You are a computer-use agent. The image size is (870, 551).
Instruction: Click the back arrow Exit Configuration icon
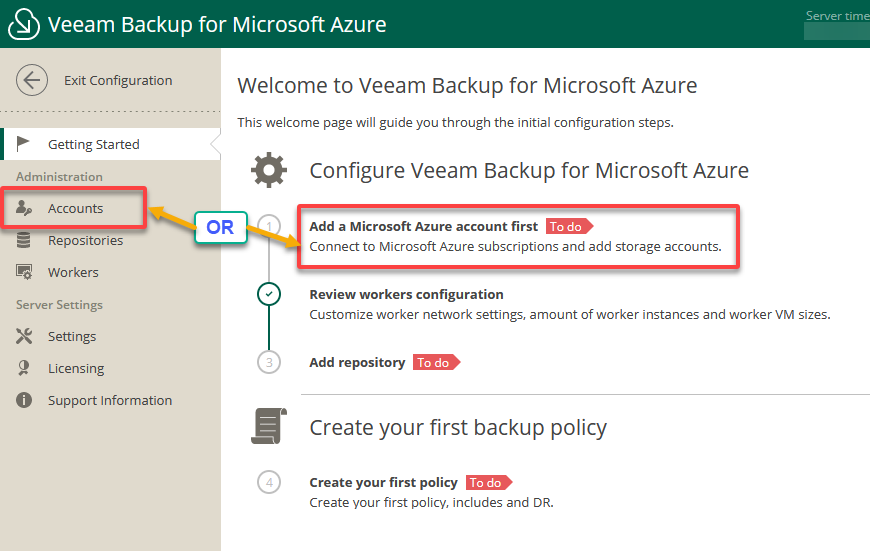pos(32,80)
